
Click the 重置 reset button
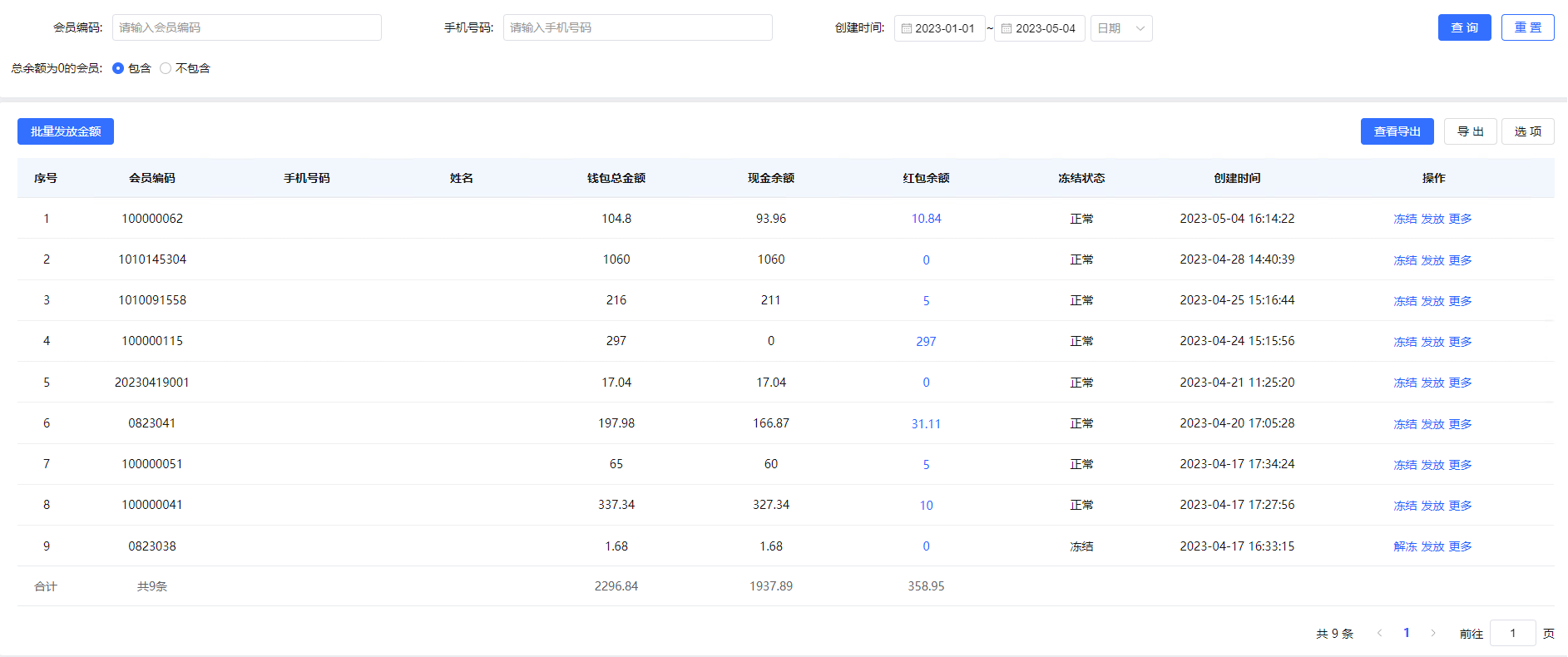click(1527, 27)
